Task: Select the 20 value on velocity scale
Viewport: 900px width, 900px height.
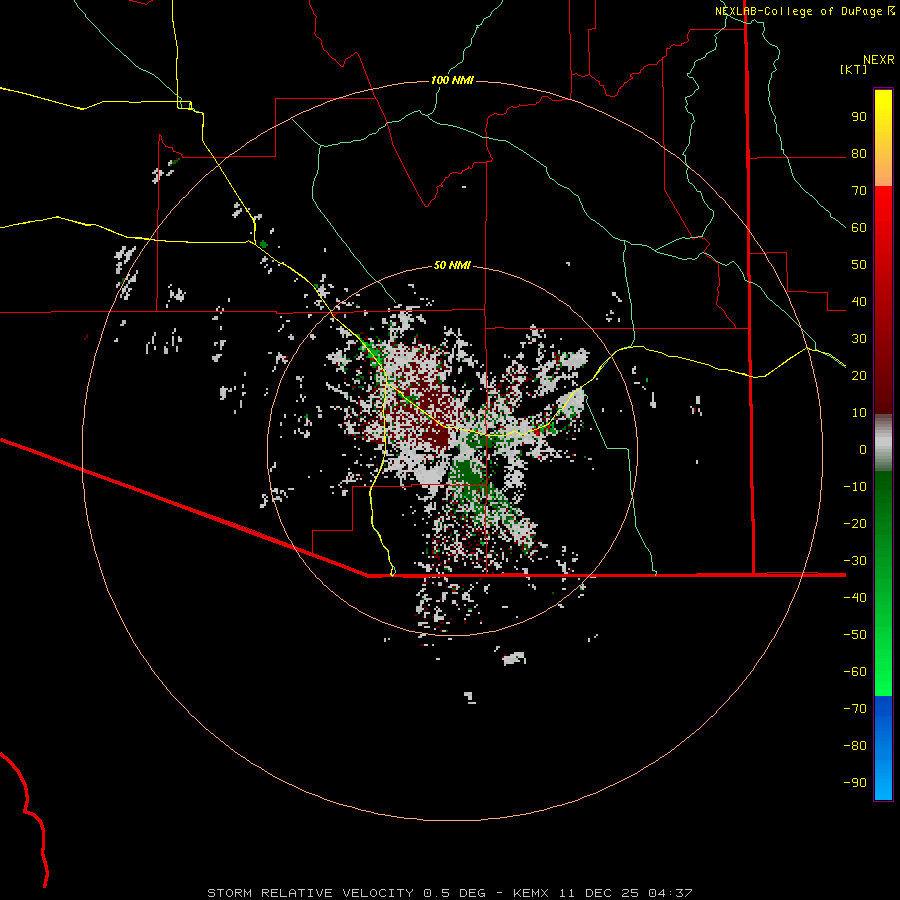Action: coord(859,376)
